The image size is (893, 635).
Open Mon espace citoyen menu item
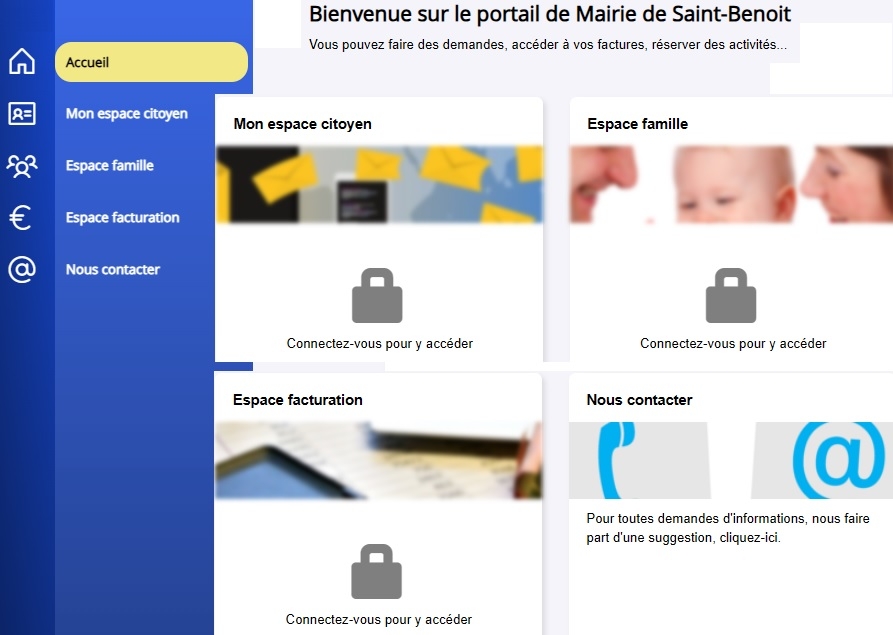click(x=126, y=114)
